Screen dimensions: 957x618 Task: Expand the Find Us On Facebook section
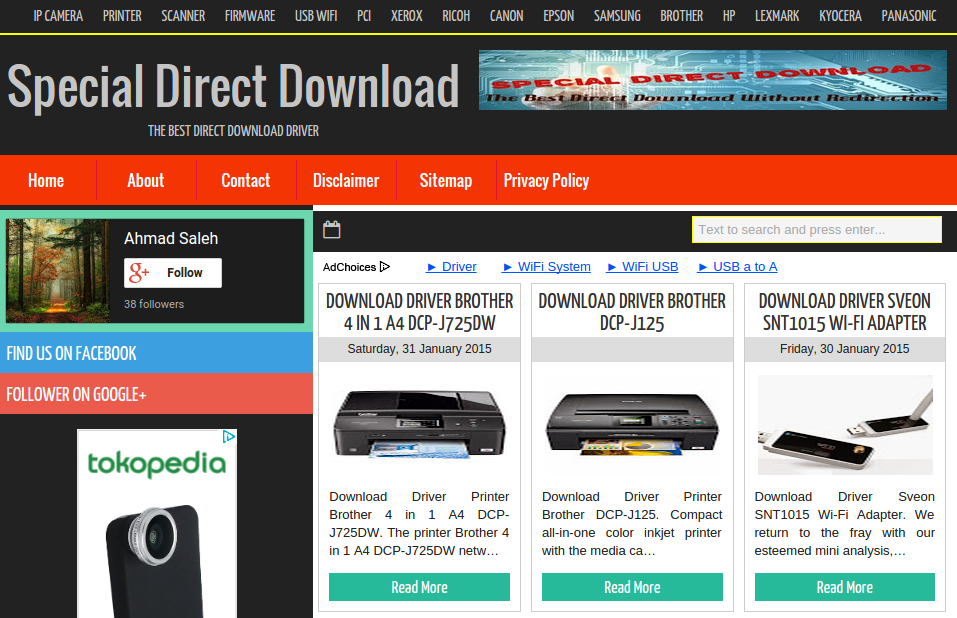[x=156, y=353]
